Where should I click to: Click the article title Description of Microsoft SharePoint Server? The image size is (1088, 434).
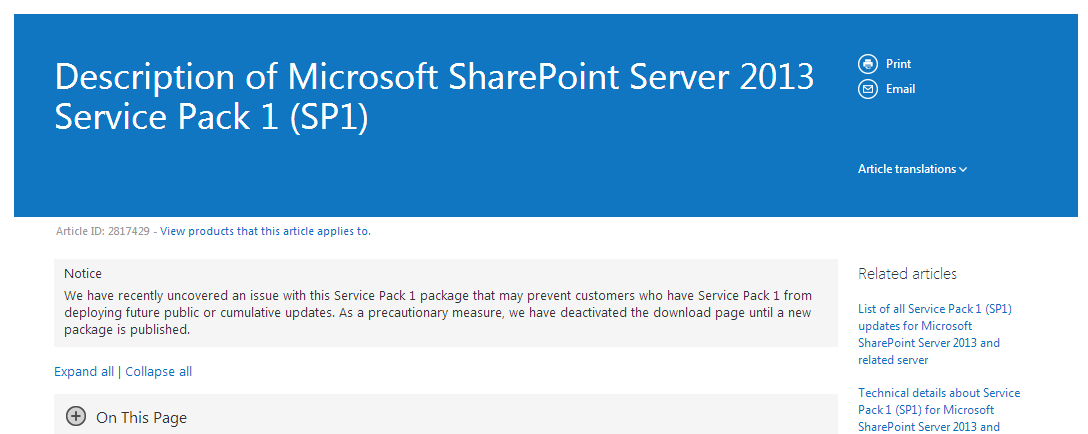coord(434,97)
